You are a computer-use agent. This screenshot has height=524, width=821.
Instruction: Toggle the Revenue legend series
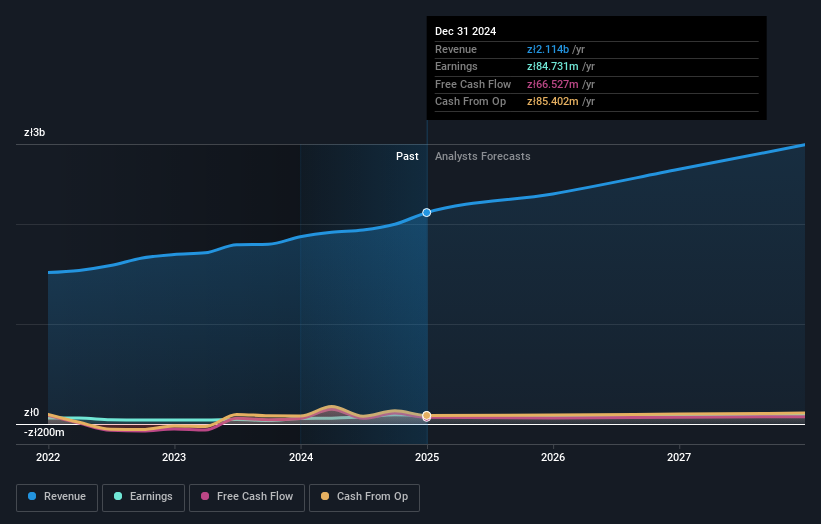(57, 497)
